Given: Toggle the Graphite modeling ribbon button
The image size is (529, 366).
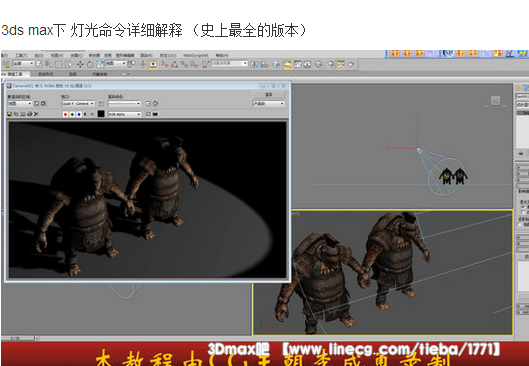Looking at the screenshot, I should [288, 64].
